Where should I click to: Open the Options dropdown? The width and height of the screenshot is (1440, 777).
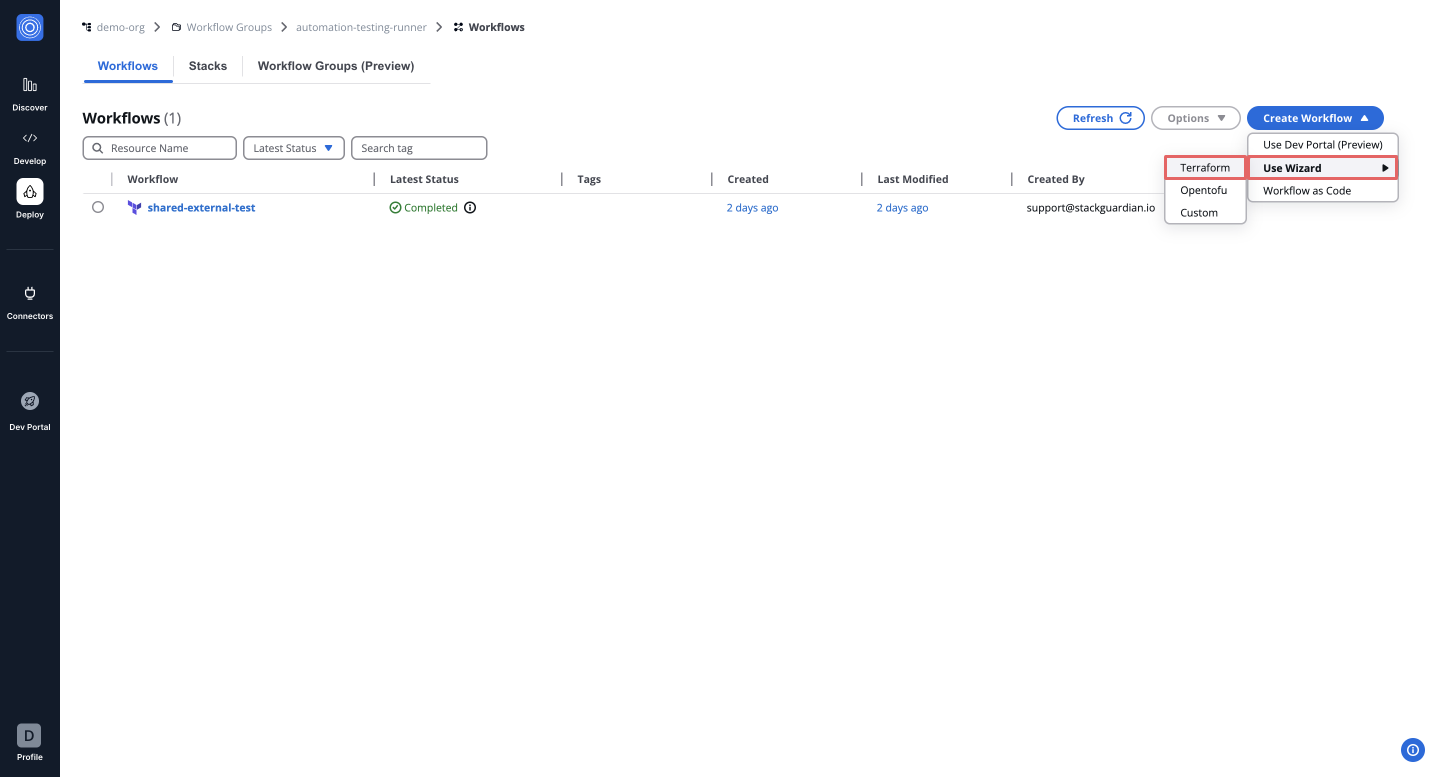(1196, 118)
